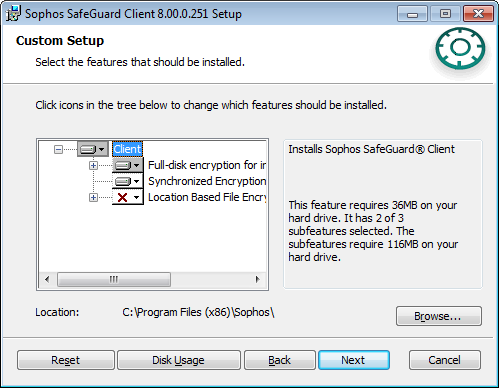Viewport: 499px width, 388px height.
Task: Click the installer icon in title bar
Action: click(14, 14)
